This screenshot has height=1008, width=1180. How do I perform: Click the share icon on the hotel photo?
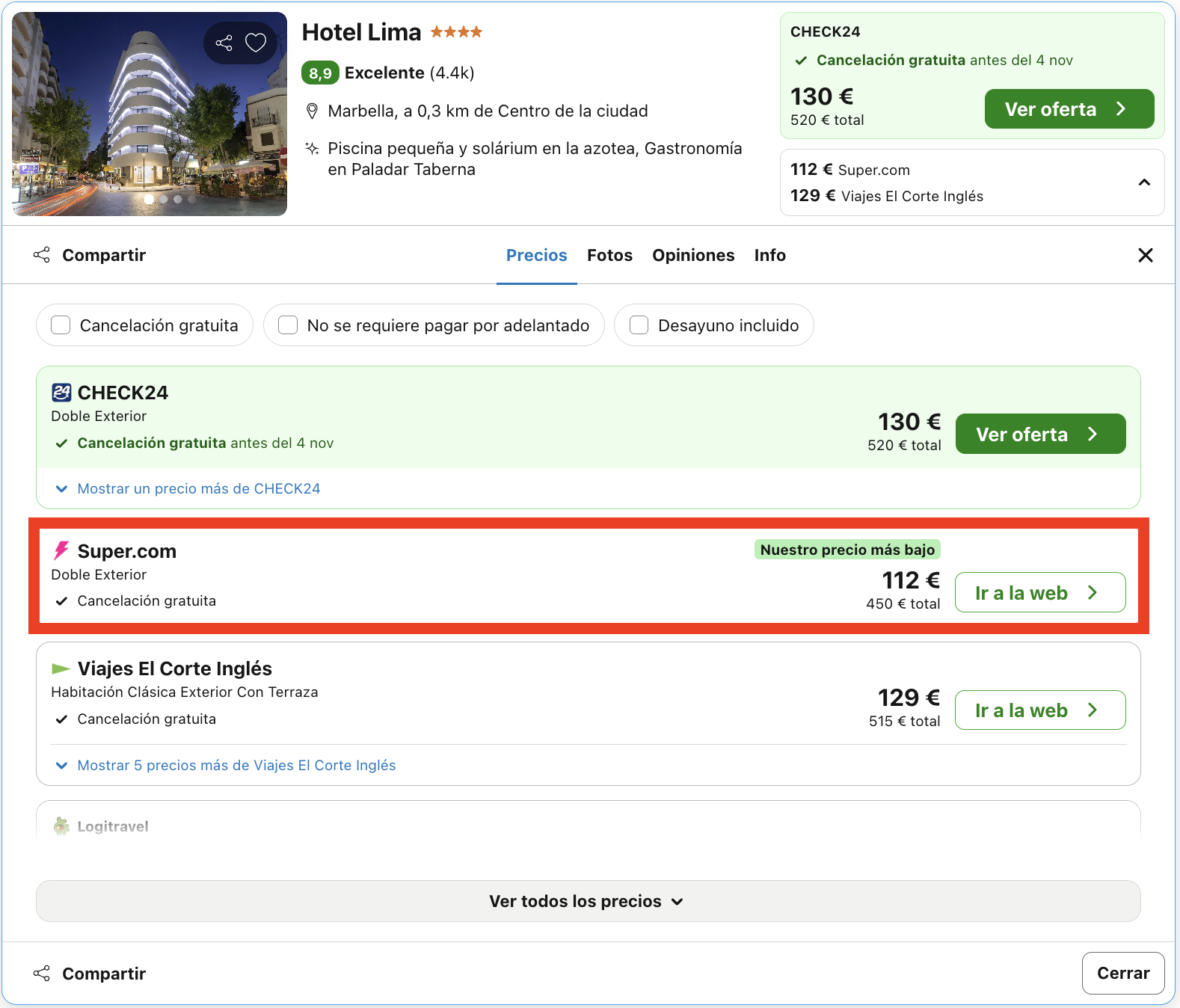(x=224, y=43)
